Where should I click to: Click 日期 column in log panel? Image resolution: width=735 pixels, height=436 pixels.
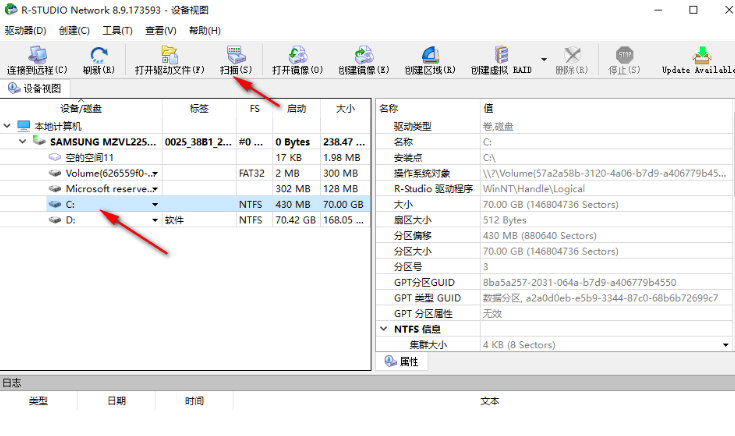(x=116, y=401)
